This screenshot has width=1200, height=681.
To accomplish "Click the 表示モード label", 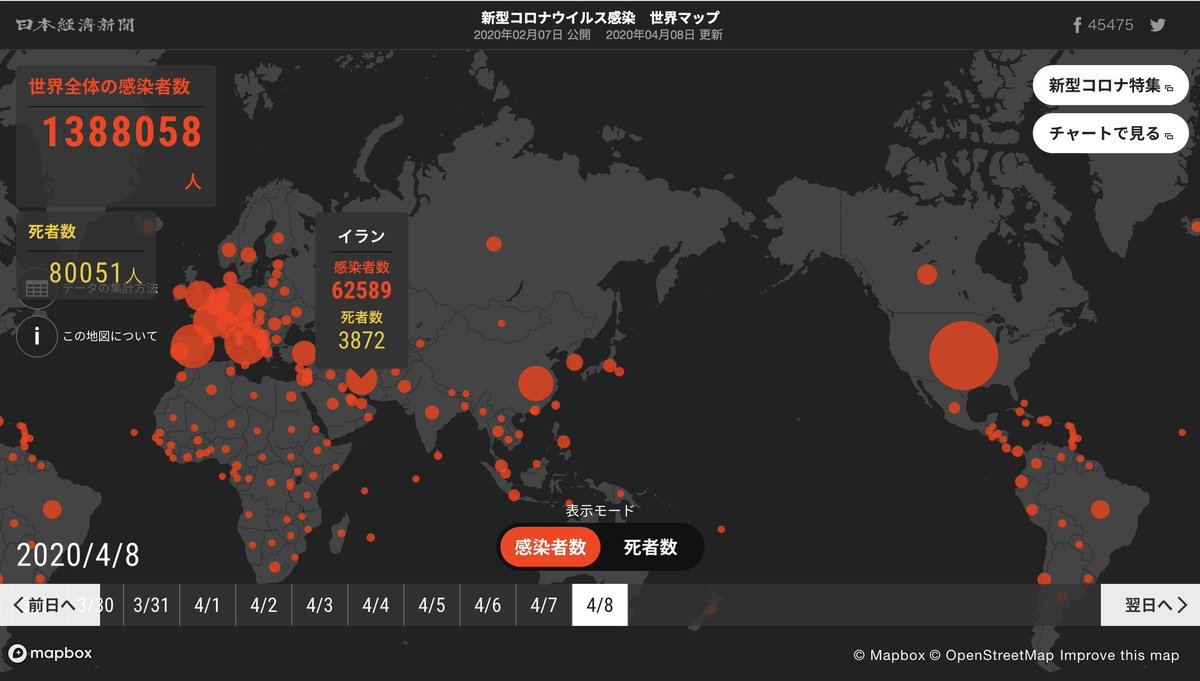I will pos(600,510).
